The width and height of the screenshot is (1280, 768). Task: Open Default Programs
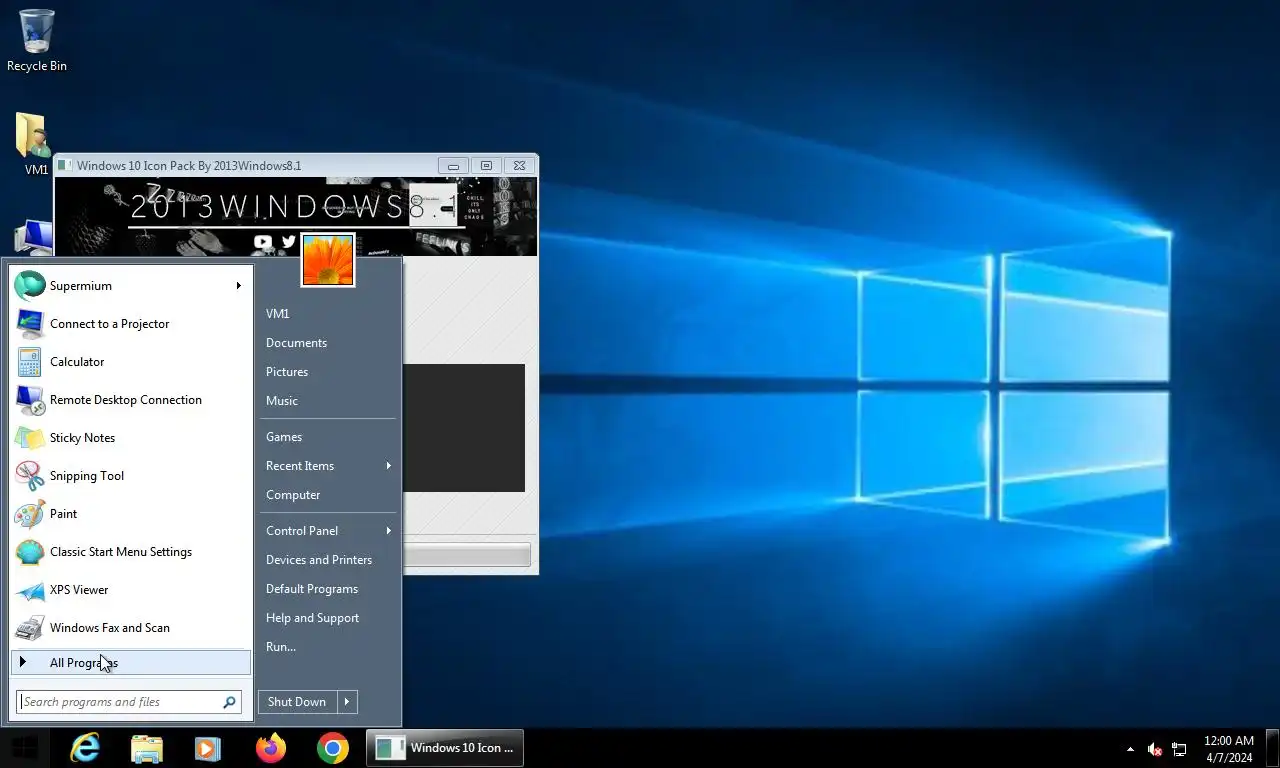329,589
